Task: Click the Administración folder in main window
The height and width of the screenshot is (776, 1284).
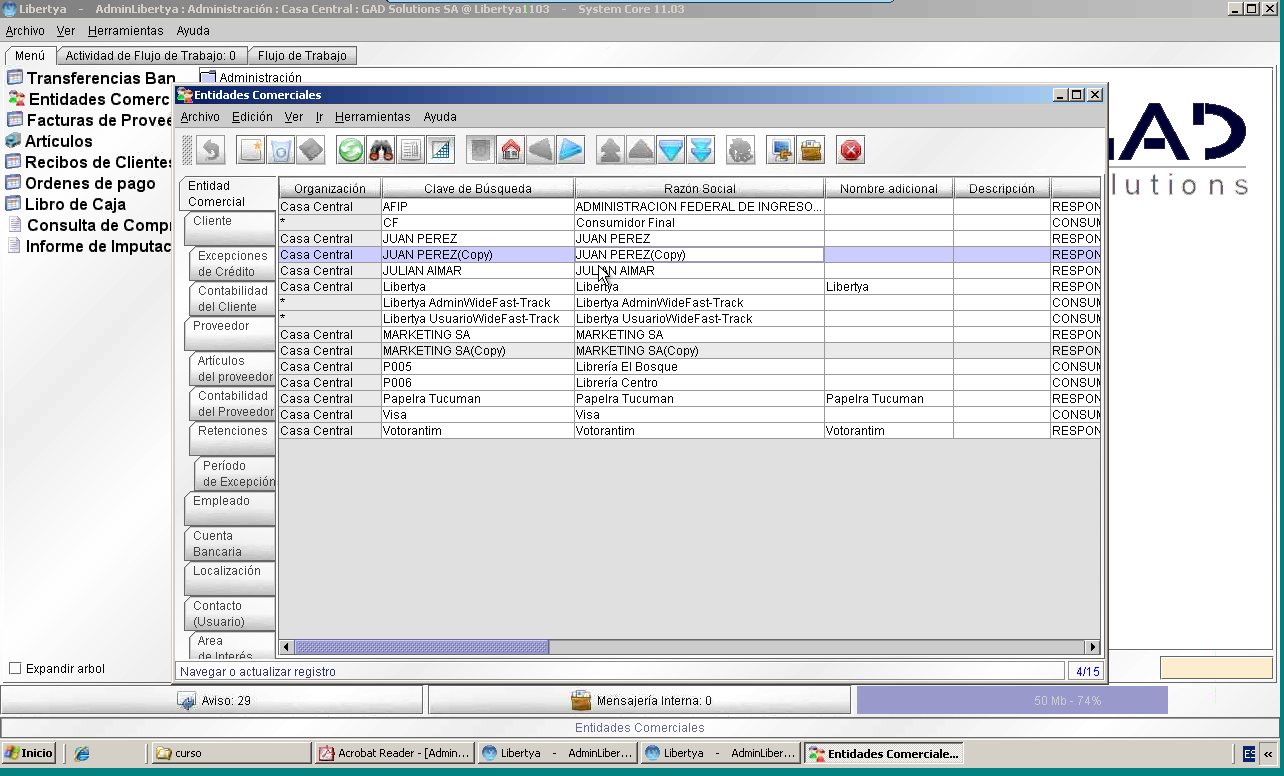Action: [251, 77]
